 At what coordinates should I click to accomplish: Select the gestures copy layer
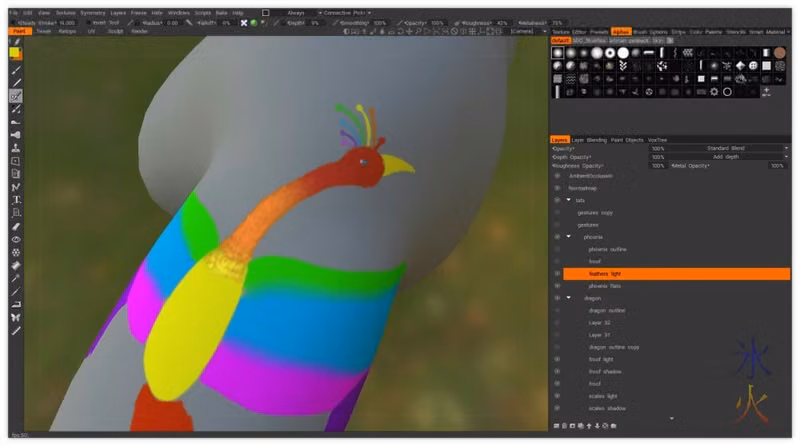coord(595,213)
